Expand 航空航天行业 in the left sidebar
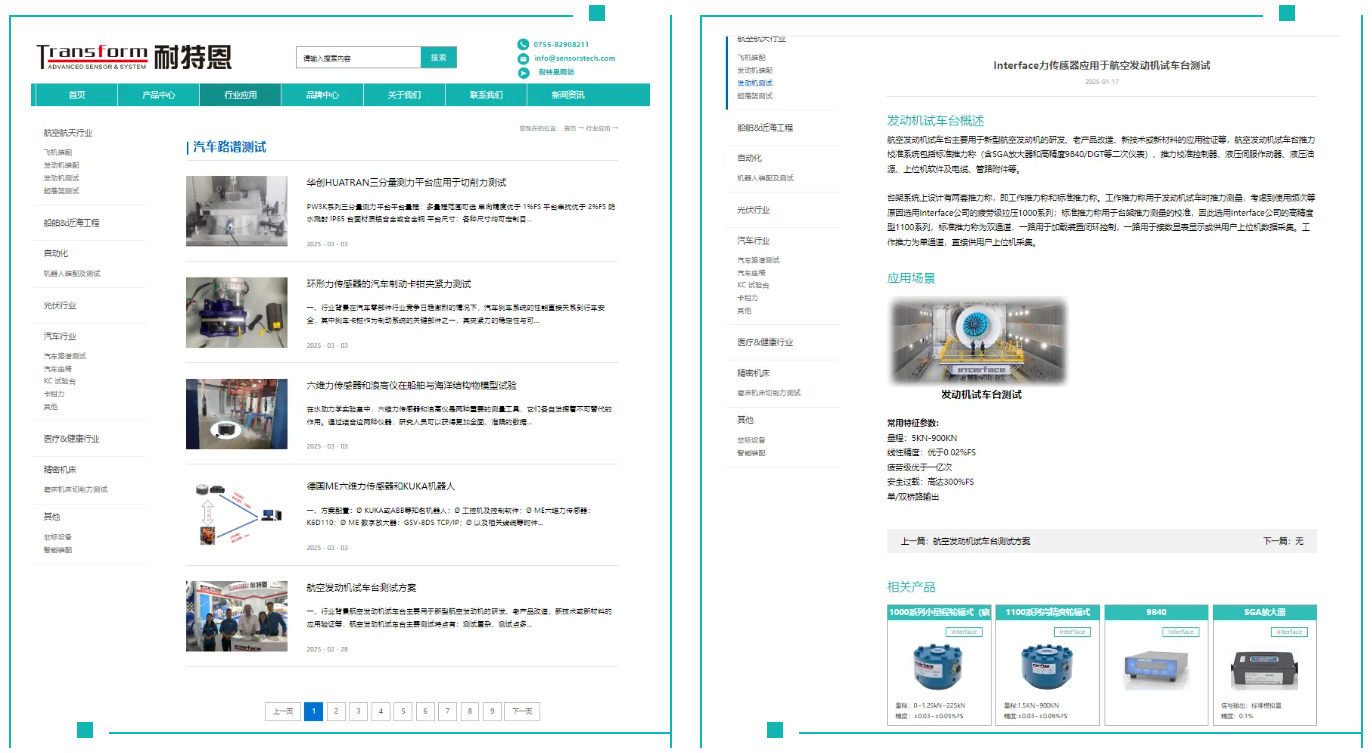The width and height of the screenshot is (1372, 753). (x=68, y=132)
